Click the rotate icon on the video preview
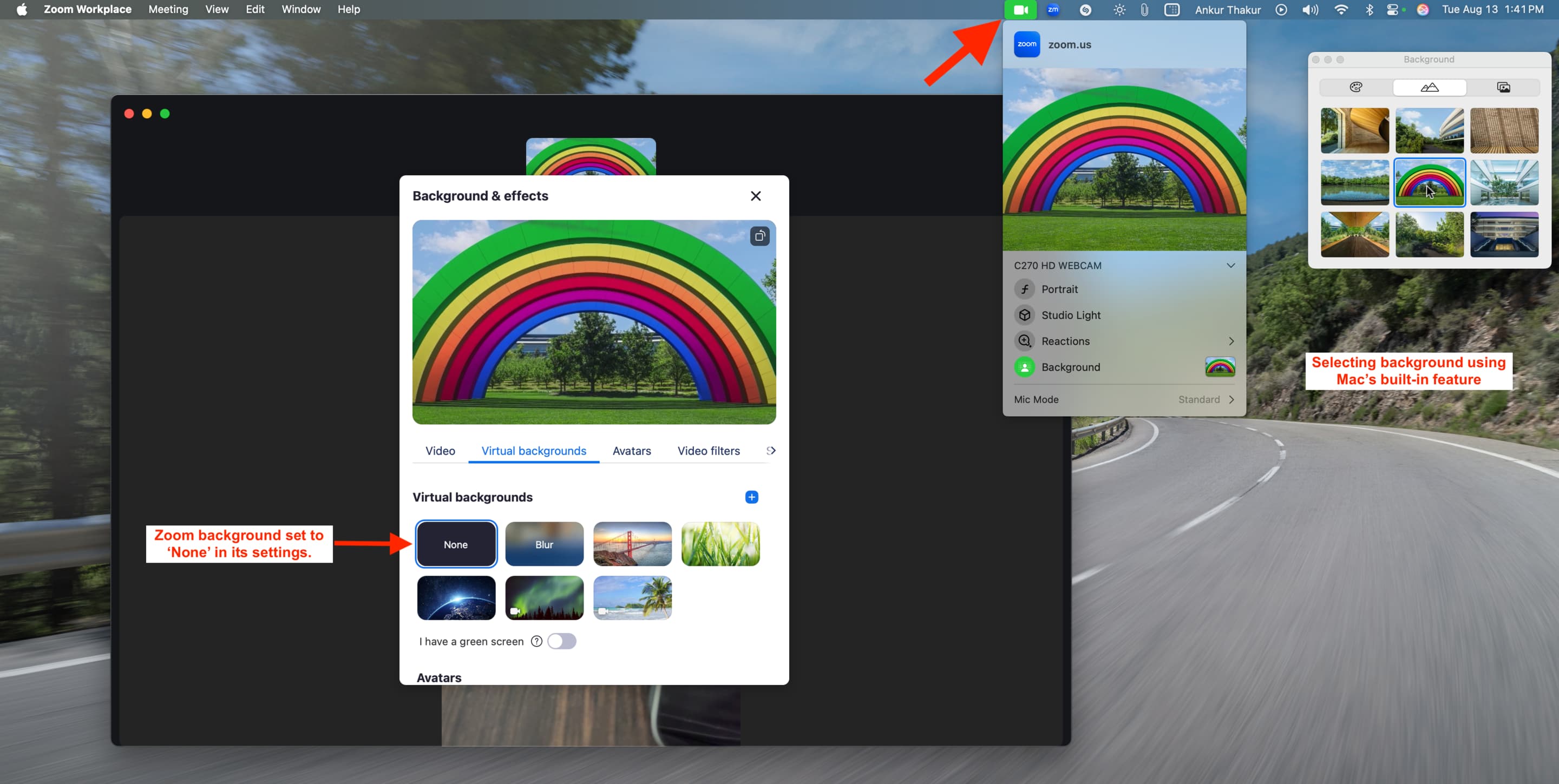This screenshot has height=784, width=1559. coord(759,236)
